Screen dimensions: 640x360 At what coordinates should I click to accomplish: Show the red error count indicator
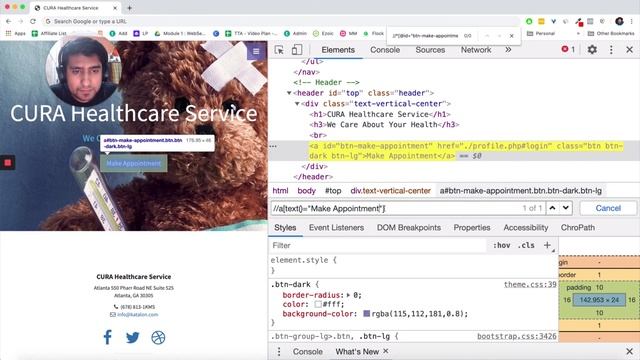pyautogui.click(x=568, y=49)
